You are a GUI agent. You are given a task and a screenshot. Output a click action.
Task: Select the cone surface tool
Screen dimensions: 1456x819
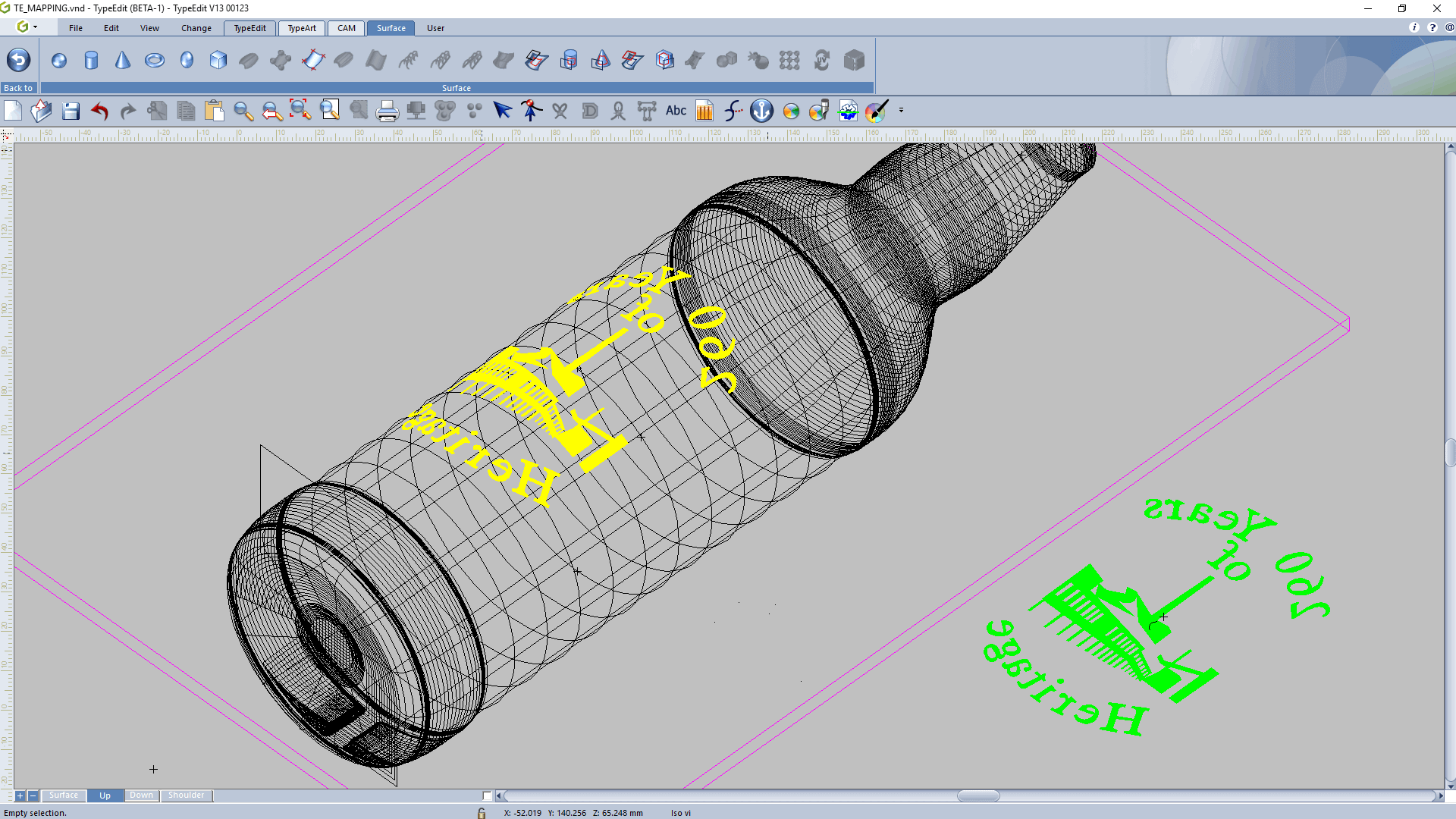coord(123,61)
